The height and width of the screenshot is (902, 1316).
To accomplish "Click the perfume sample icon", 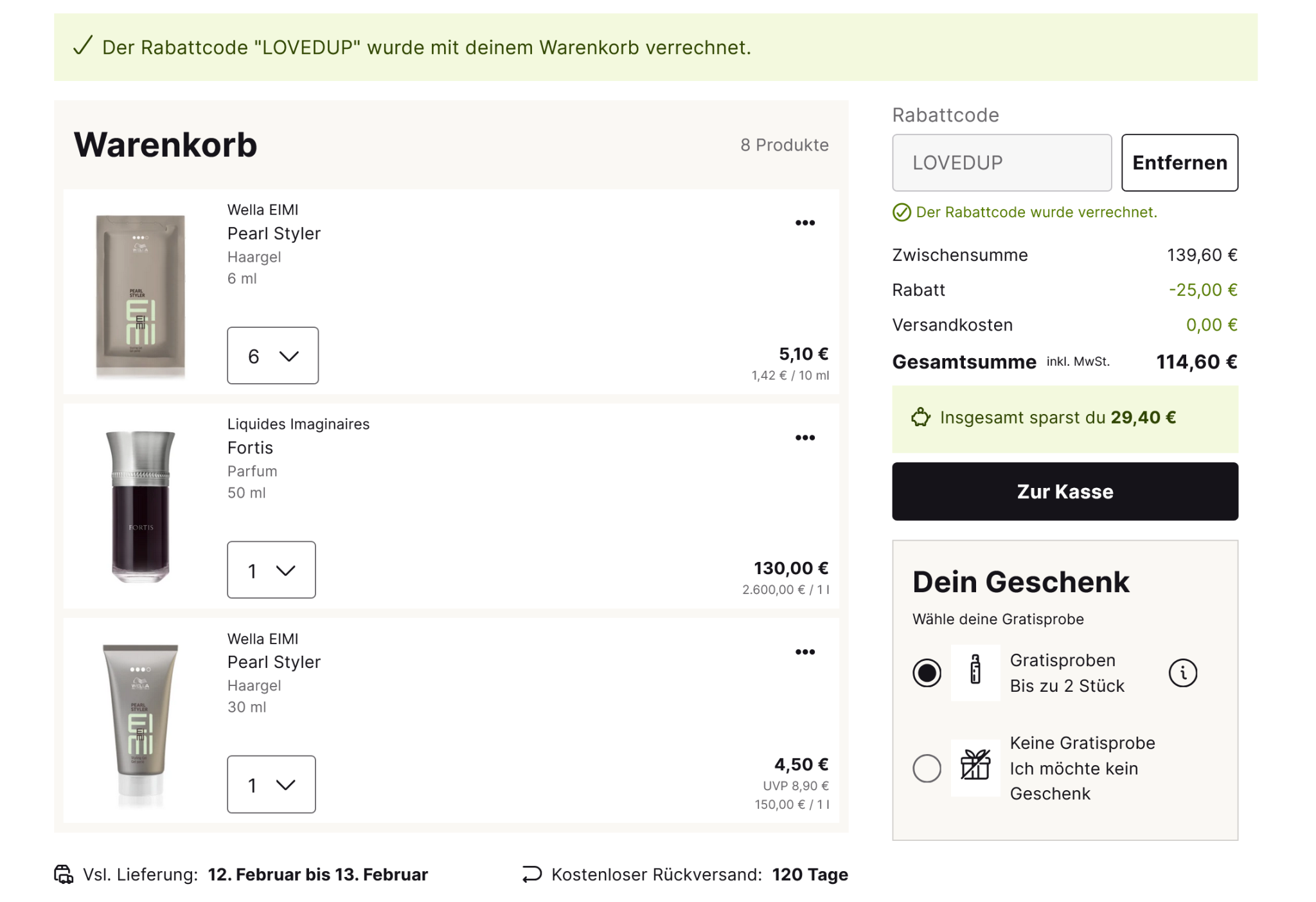I will coord(975,672).
